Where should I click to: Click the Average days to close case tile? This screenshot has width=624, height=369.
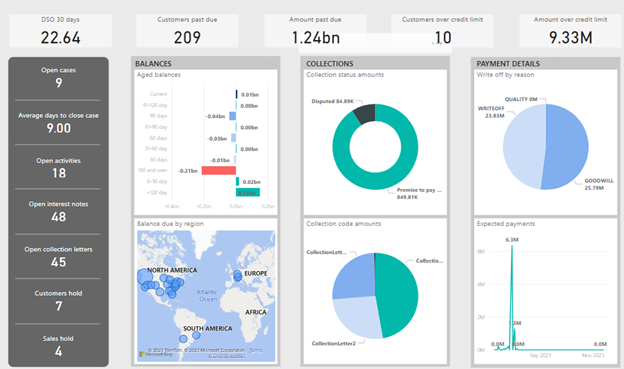[x=58, y=122]
